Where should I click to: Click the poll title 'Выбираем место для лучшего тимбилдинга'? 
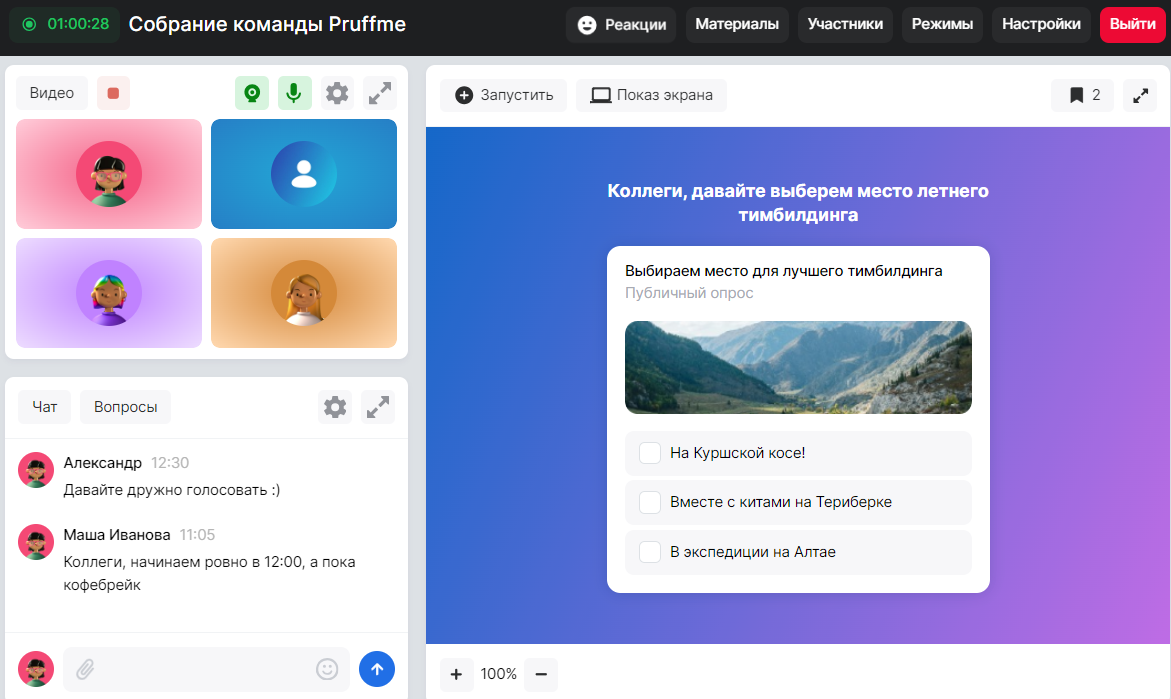tap(783, 271)
